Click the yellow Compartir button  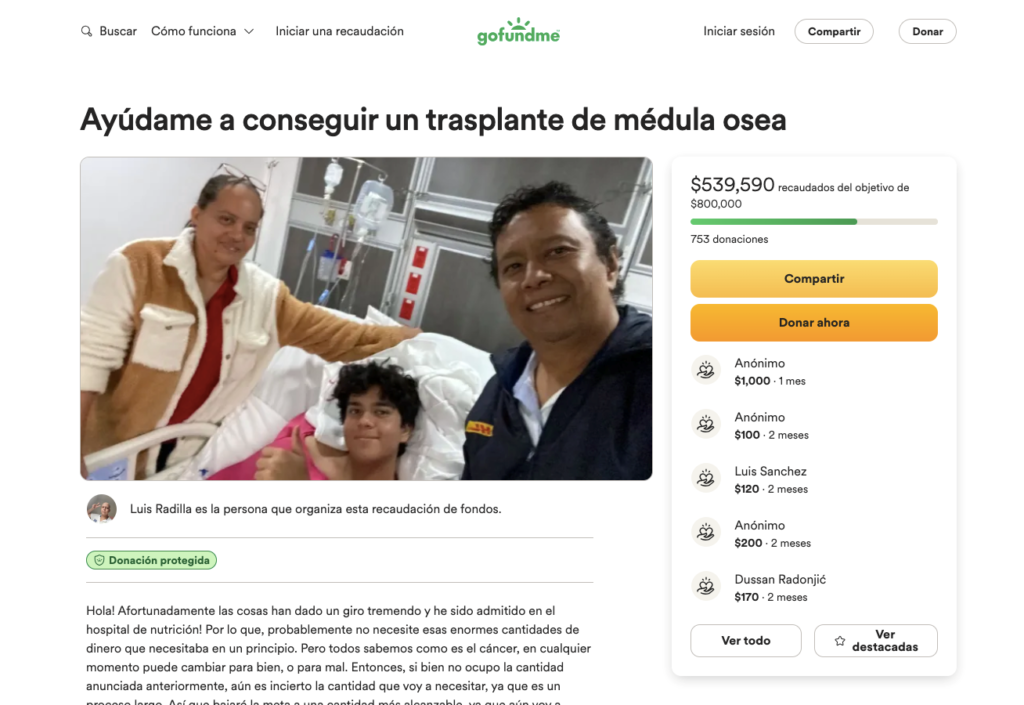coord(814,279)
